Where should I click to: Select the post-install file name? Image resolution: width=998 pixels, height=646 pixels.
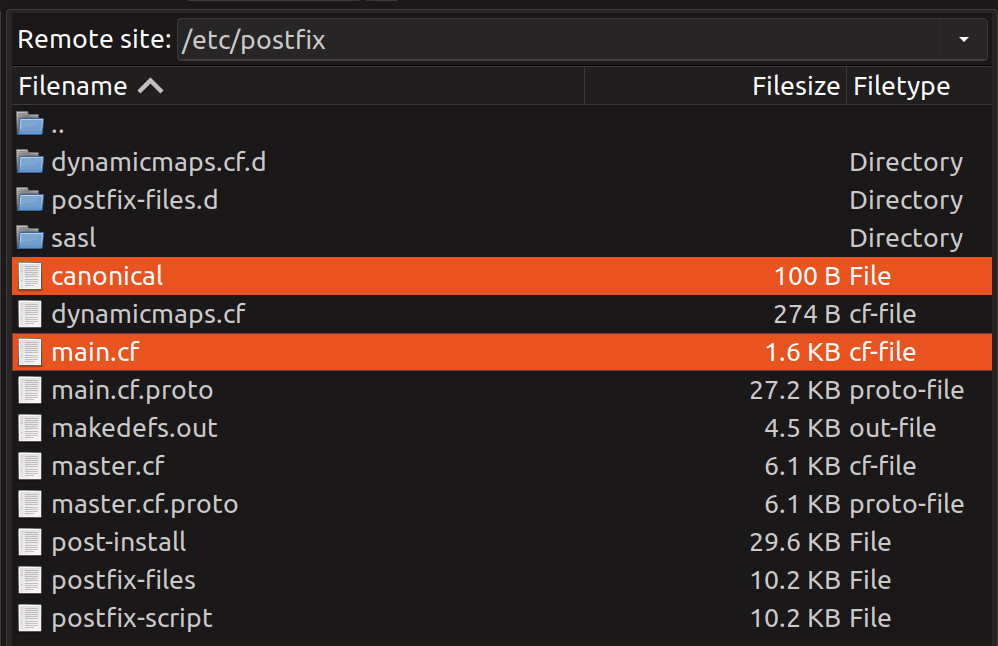coord(119,542)
